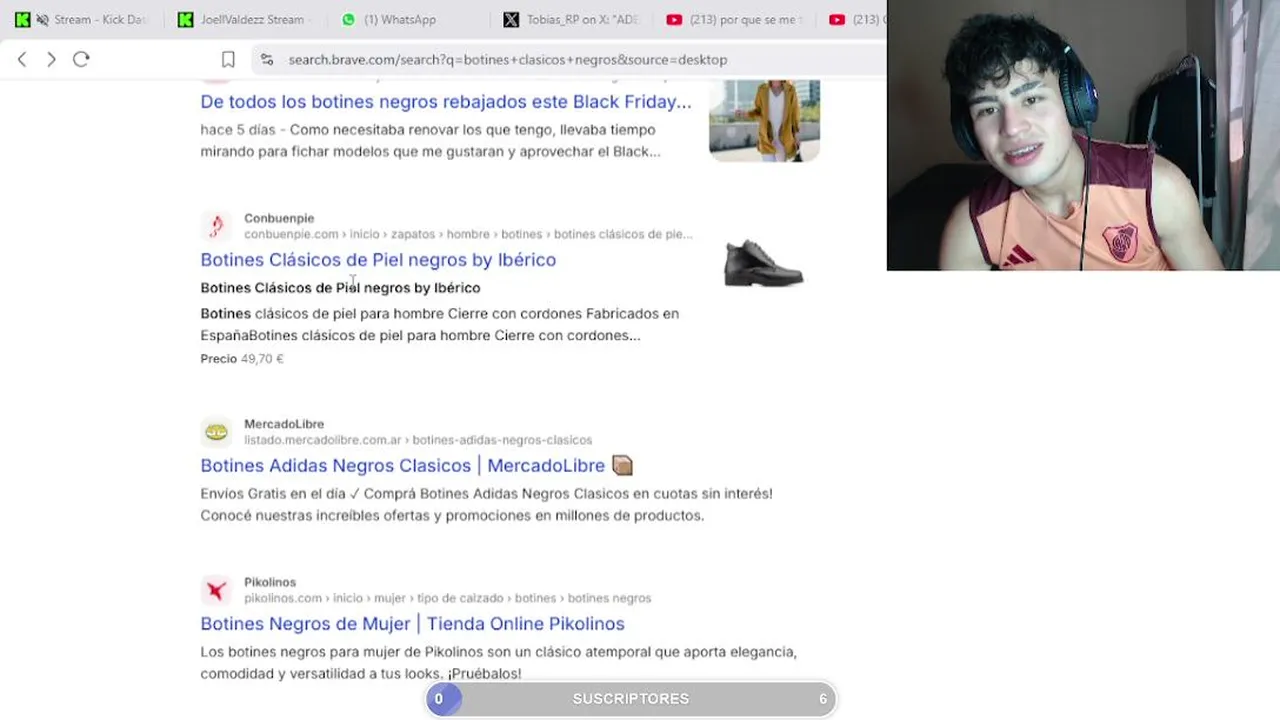Go back with the browser back arrow
The image size is (1280, 720).
tap(22, 59)
